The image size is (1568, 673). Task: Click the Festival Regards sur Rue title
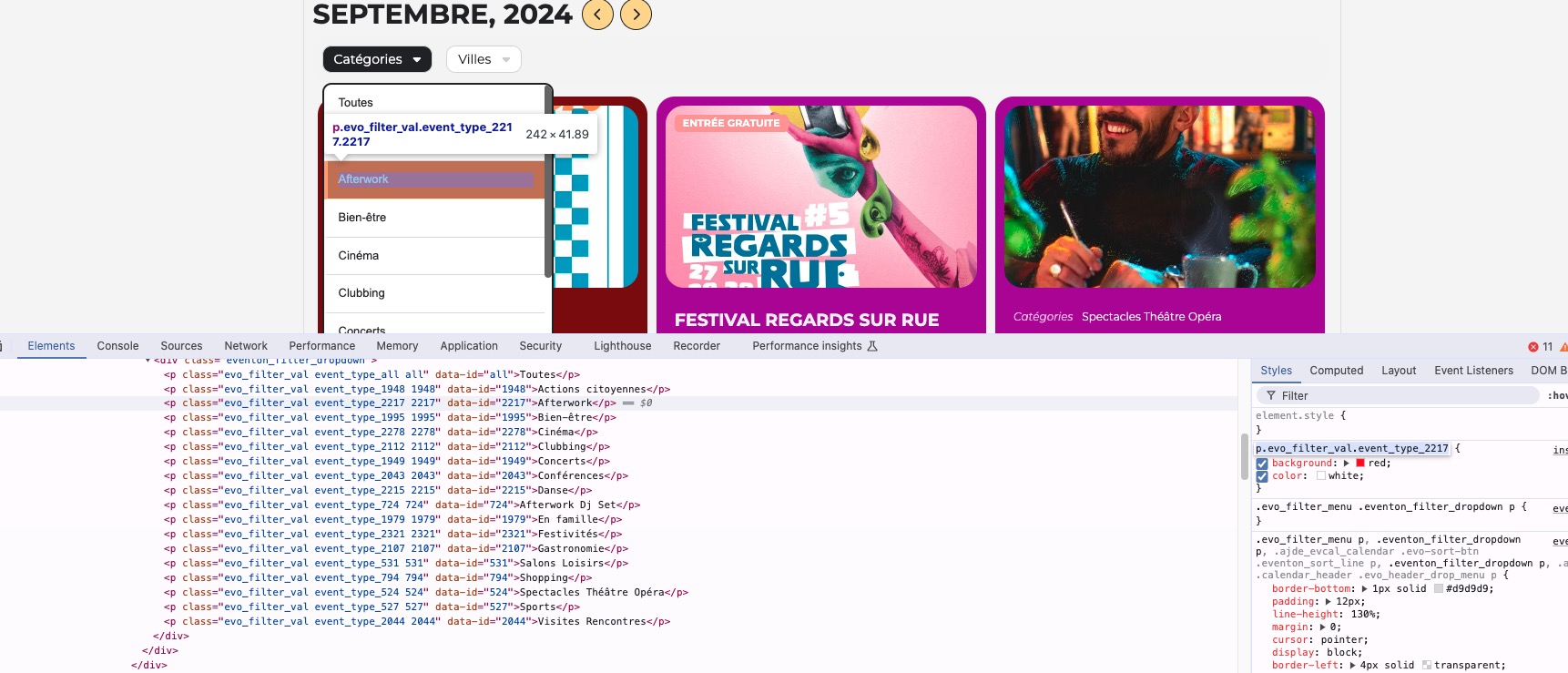pyautogui.click(x=807, y=320)
